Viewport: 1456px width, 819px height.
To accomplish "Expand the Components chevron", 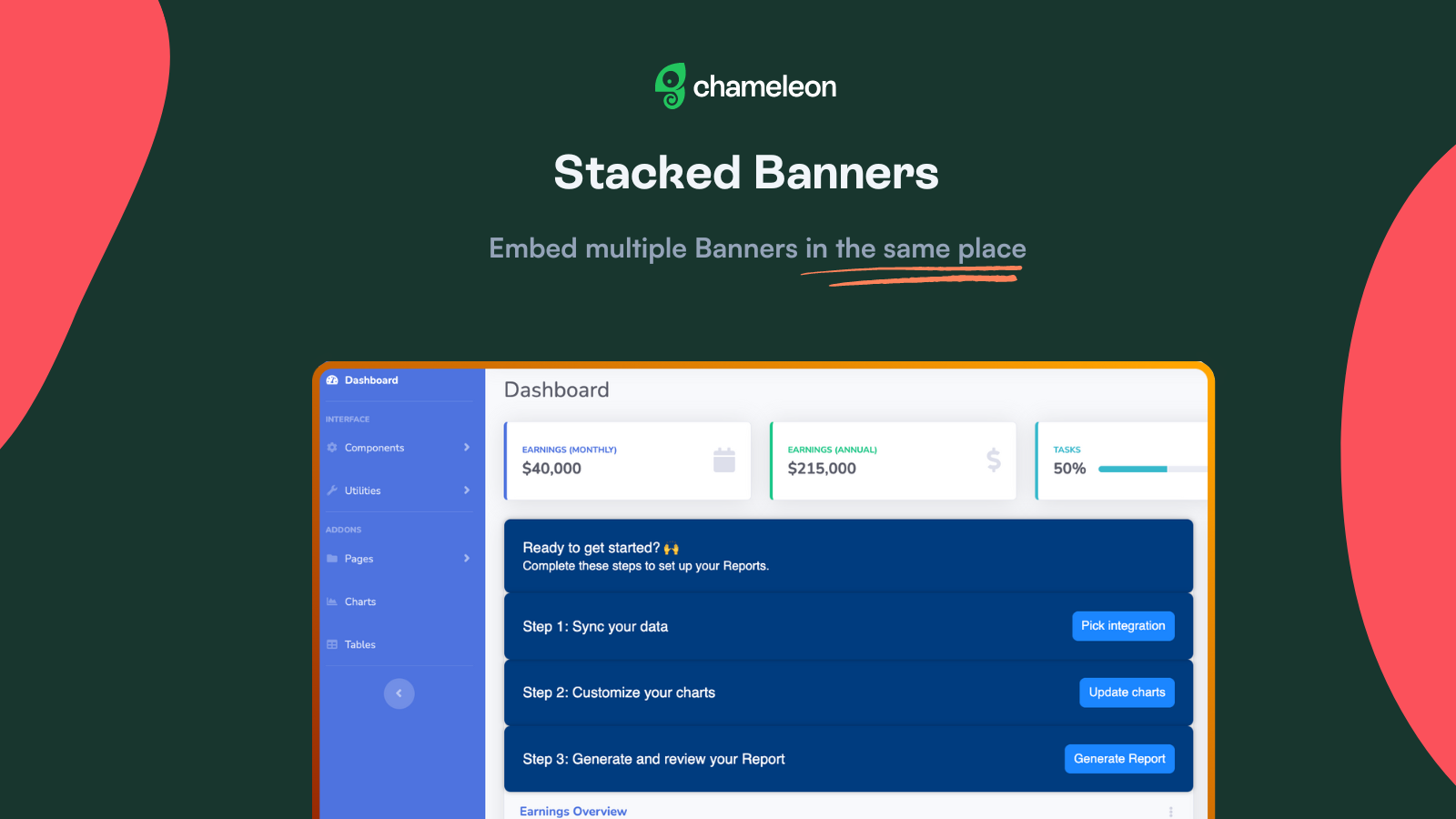I will coord(467,448).
